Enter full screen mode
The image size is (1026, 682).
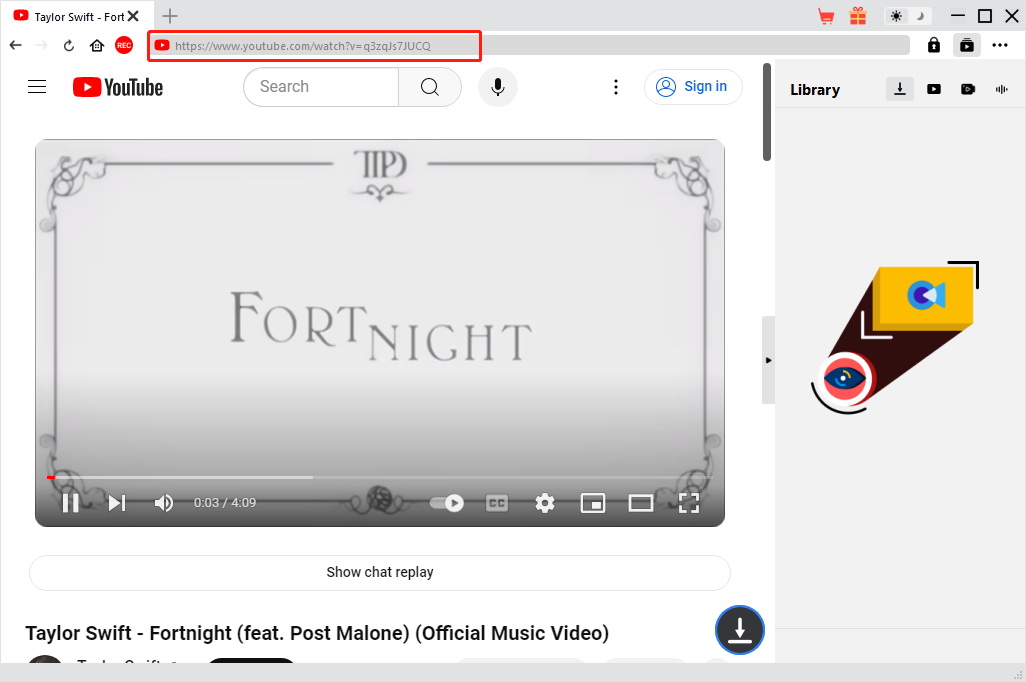689,503
